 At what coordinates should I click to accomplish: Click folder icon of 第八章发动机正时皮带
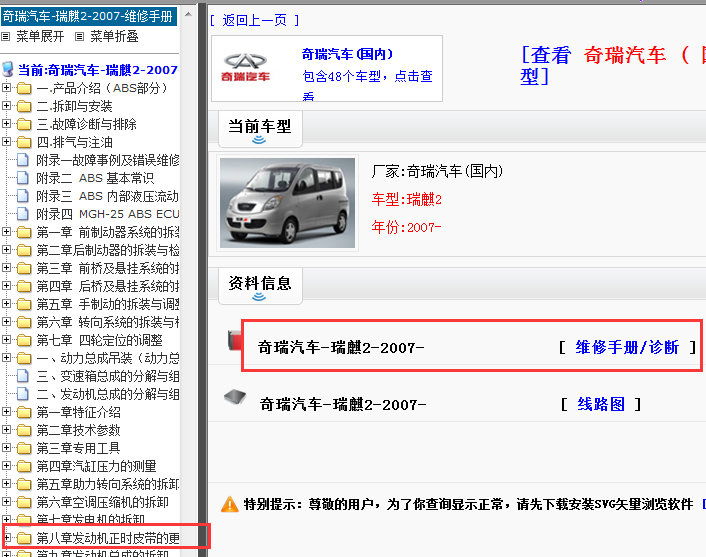(24, 538)
